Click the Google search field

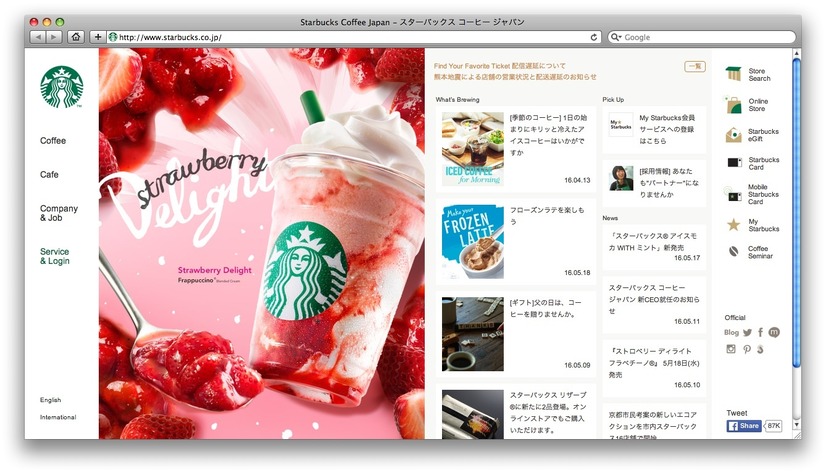point(701,37)
